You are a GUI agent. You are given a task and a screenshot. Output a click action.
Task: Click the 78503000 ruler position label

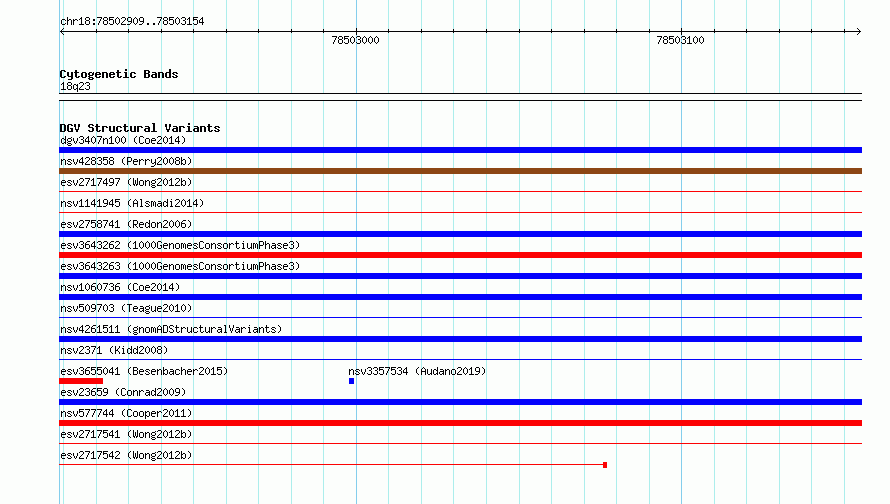click(355, 40)
